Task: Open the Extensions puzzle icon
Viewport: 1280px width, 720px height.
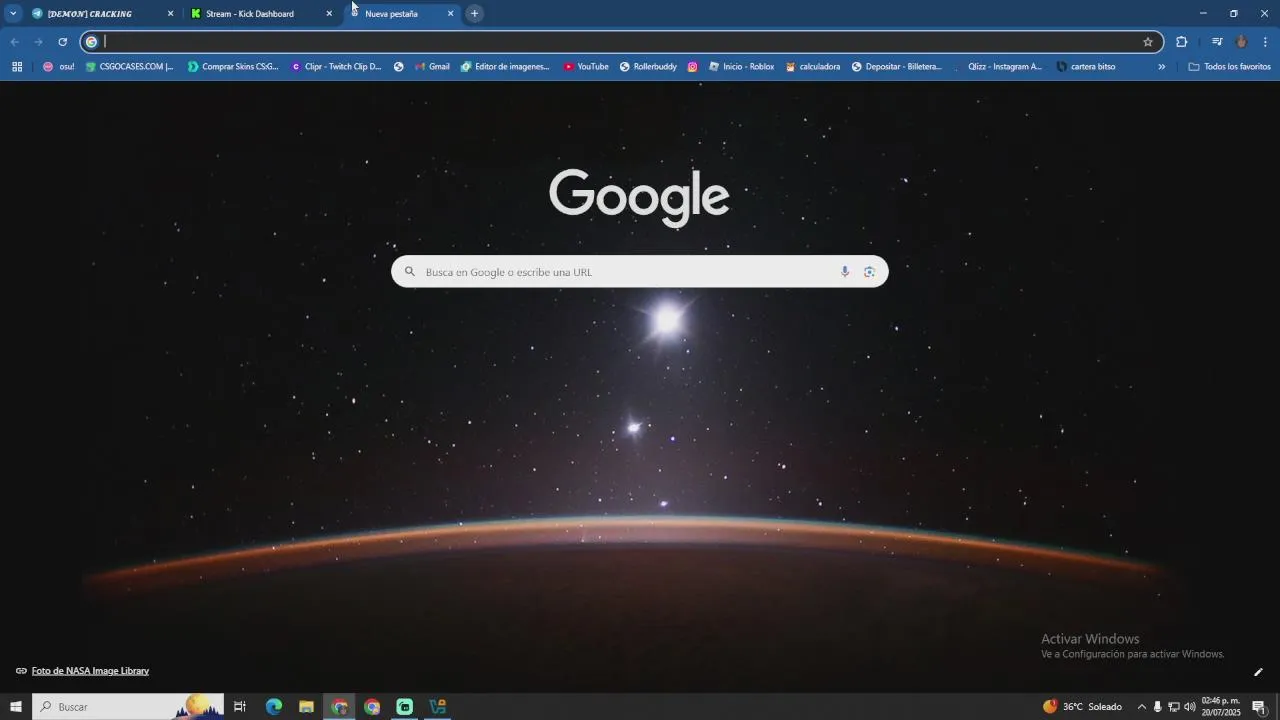Action: [1182, 42]
